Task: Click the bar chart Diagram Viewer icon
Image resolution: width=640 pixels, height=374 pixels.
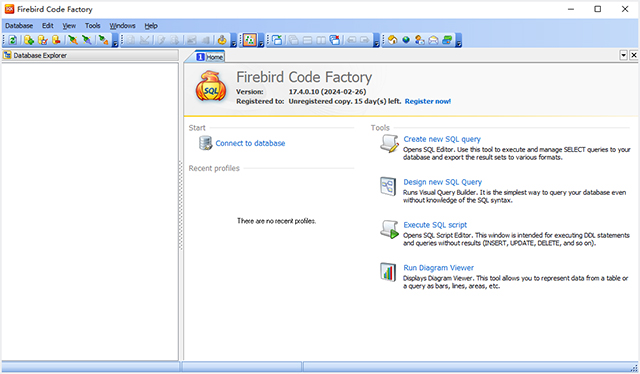Action: (x=388, y=272)
